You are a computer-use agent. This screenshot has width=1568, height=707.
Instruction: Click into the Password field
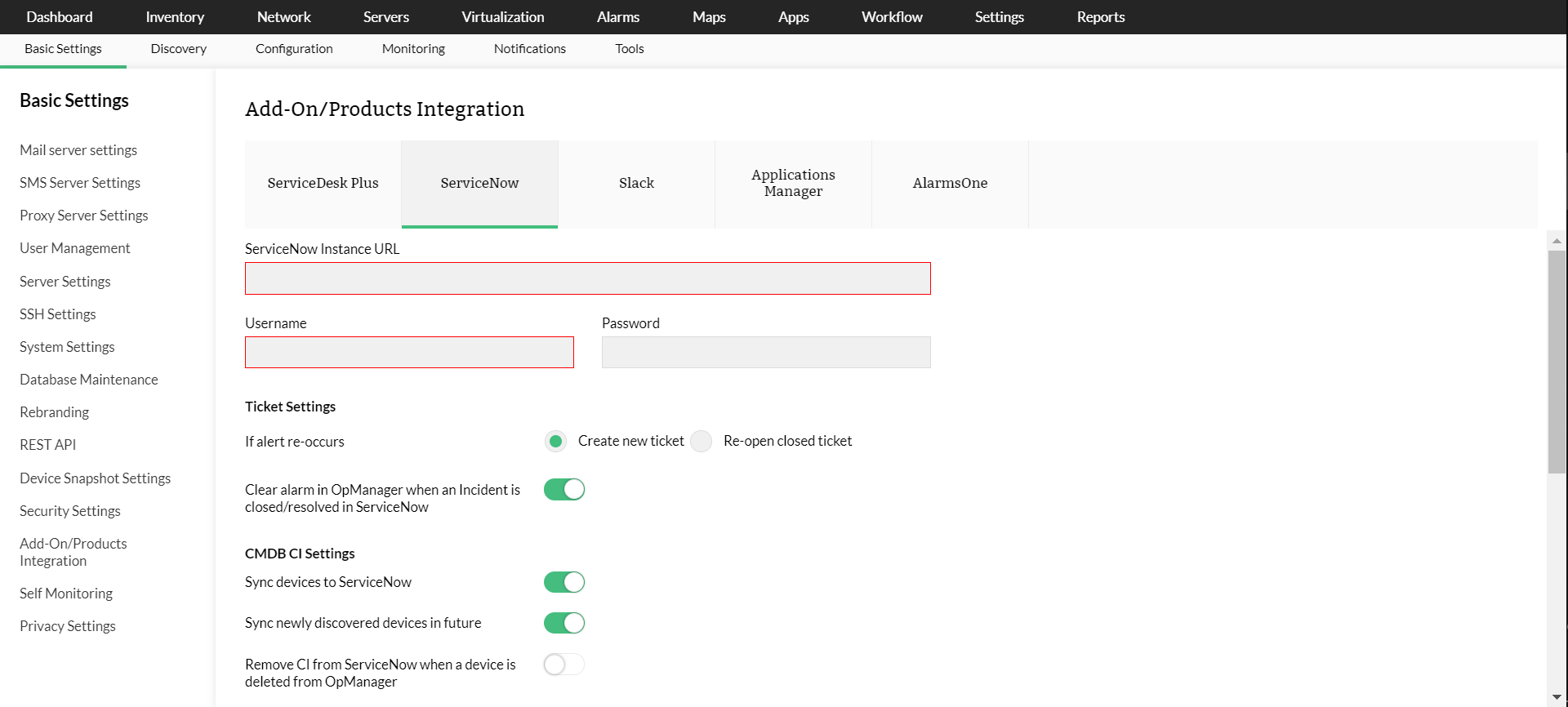(x=766, y=353)
